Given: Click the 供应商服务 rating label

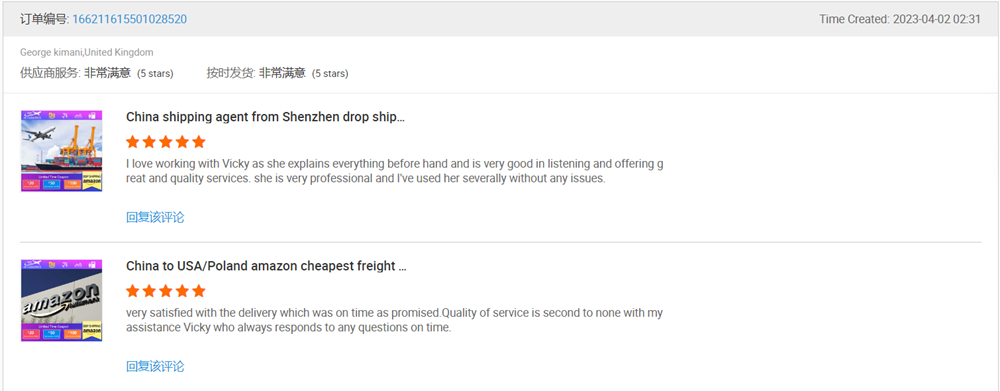Looking at the screenshot, I should pos(50,73).
